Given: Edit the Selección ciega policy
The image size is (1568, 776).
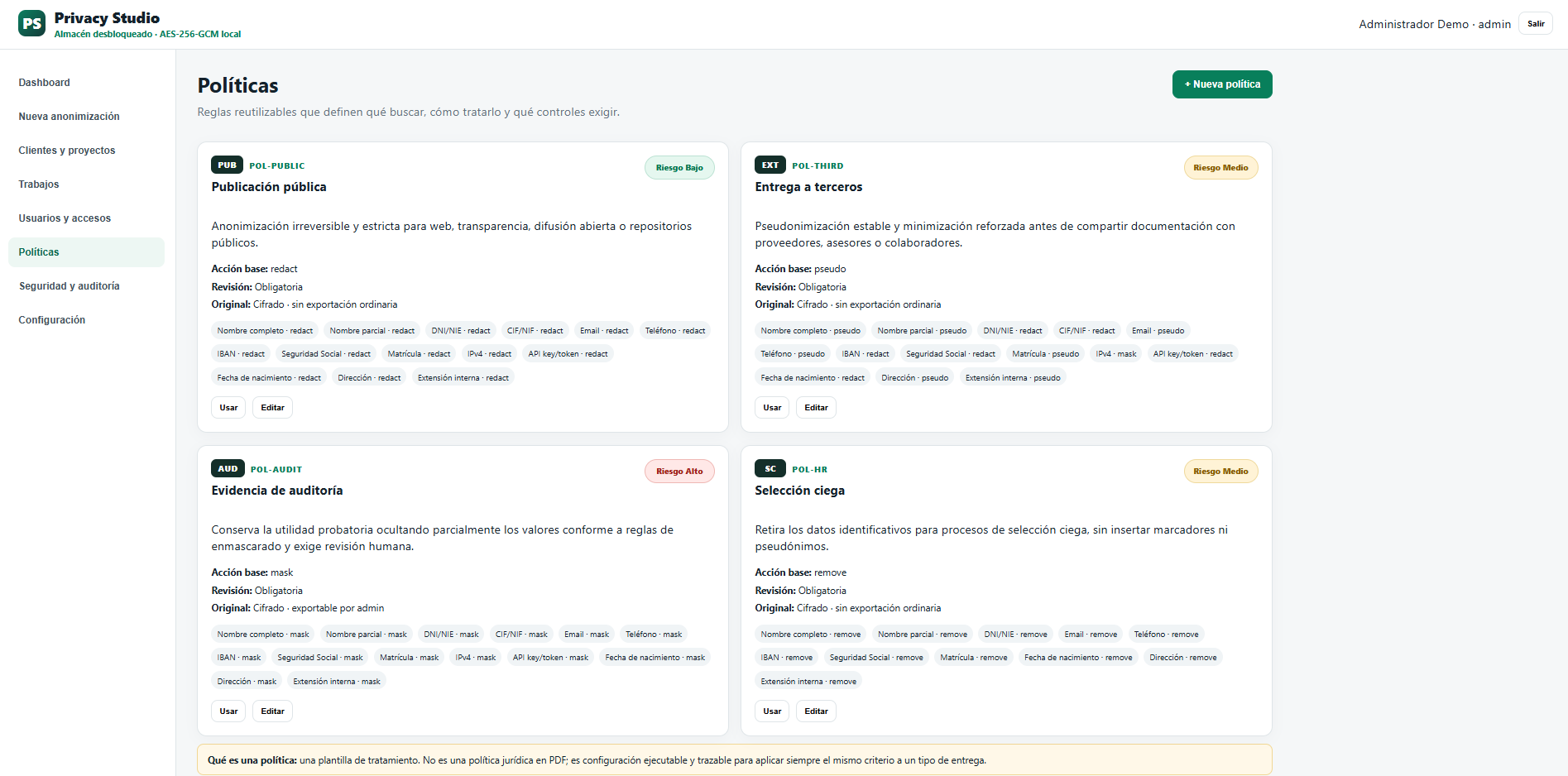Looking at the screenshot, I should [816, 711].
